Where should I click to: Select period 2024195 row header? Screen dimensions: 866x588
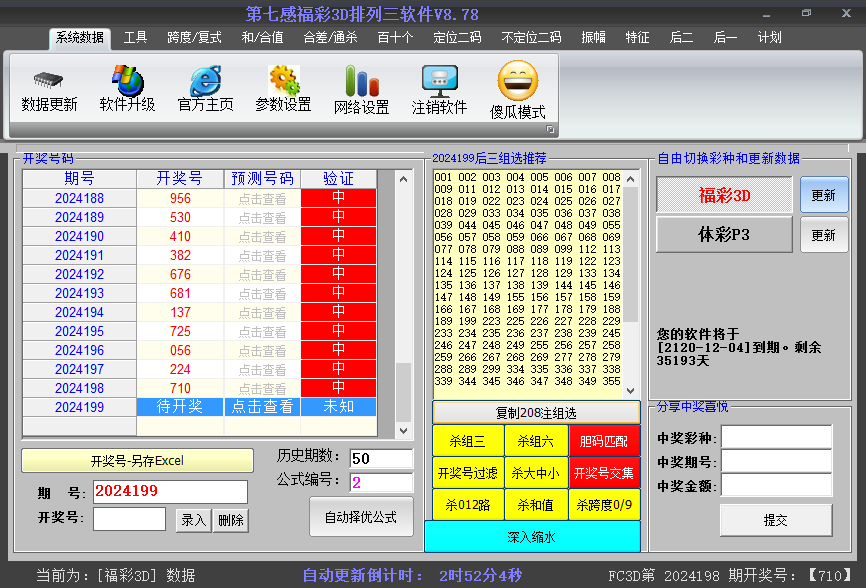[x=80, y=331]
